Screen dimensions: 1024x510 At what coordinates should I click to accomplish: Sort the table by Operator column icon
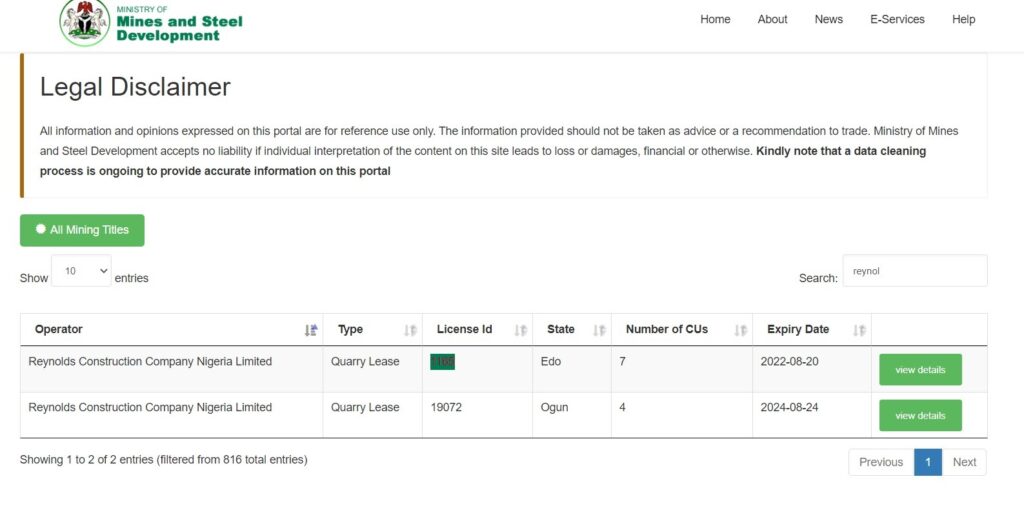(311, 330)
